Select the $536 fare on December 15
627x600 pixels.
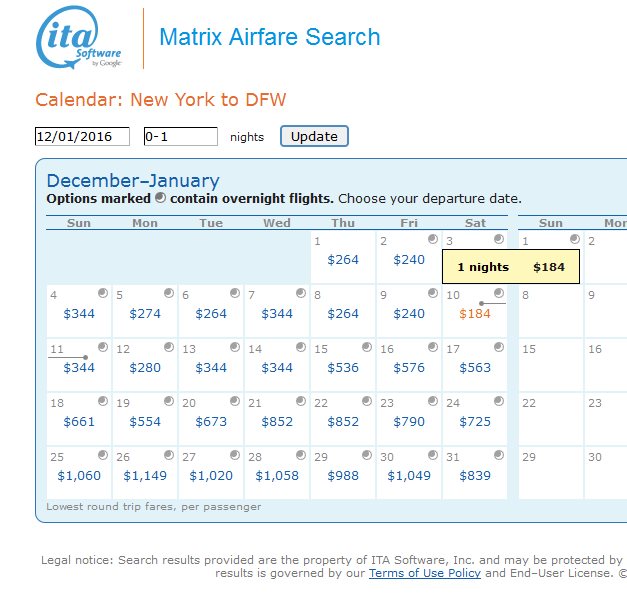click(343, 368)
